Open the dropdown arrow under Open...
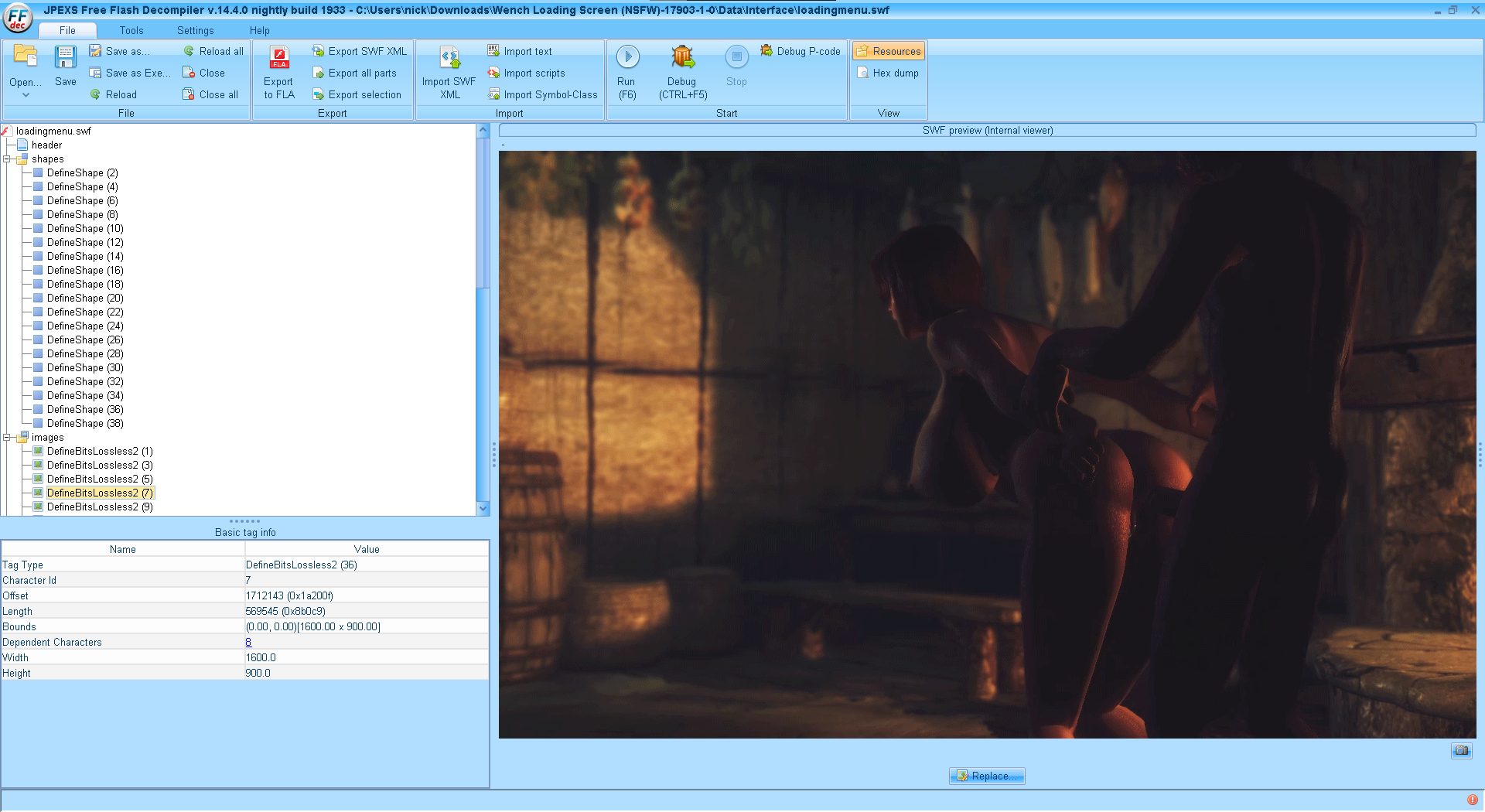1485x812 pixels. pyautogui.click(x=26, y=95)
